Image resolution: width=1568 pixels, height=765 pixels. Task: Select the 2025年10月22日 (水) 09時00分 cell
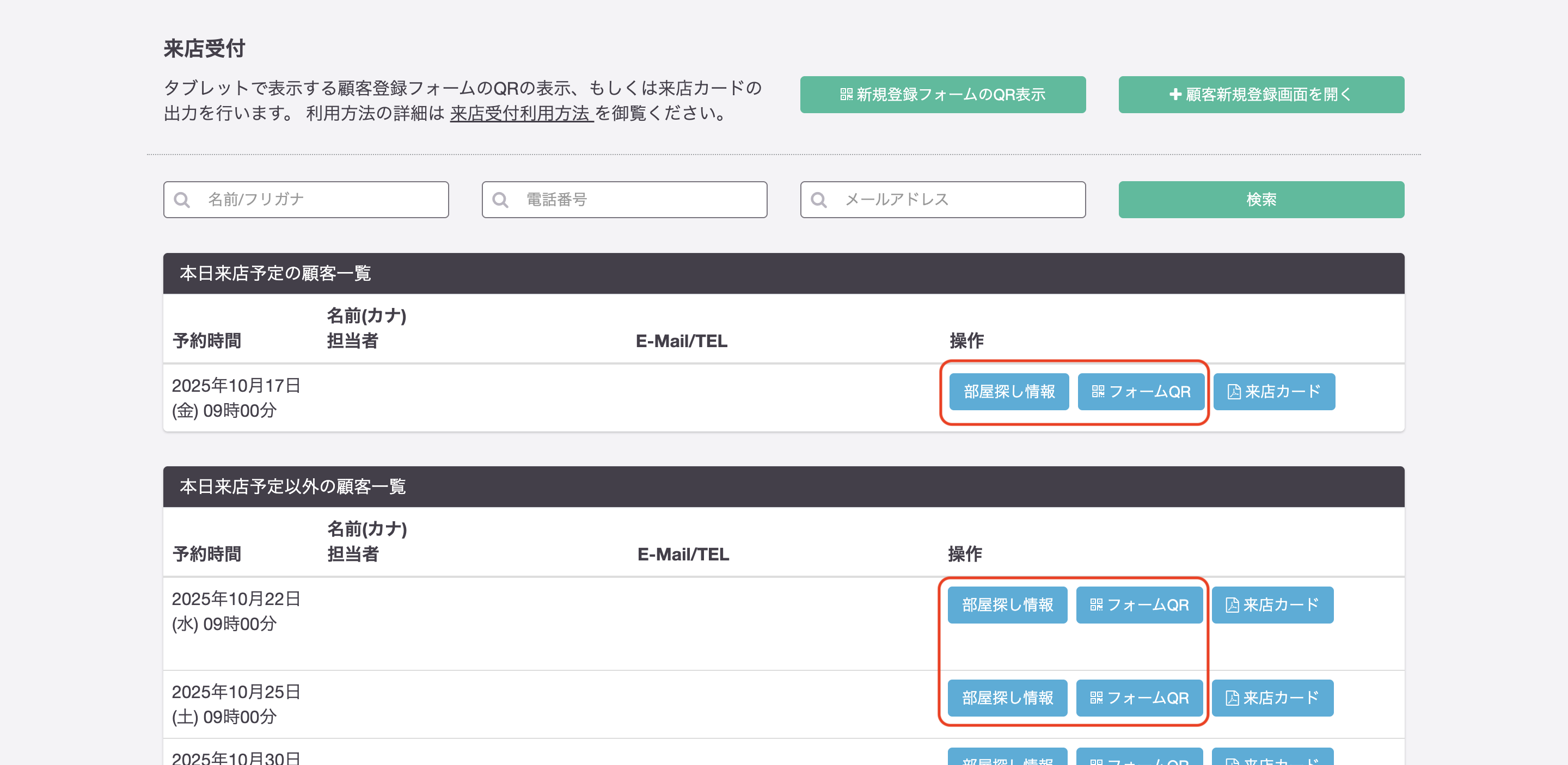coord(236,612)
